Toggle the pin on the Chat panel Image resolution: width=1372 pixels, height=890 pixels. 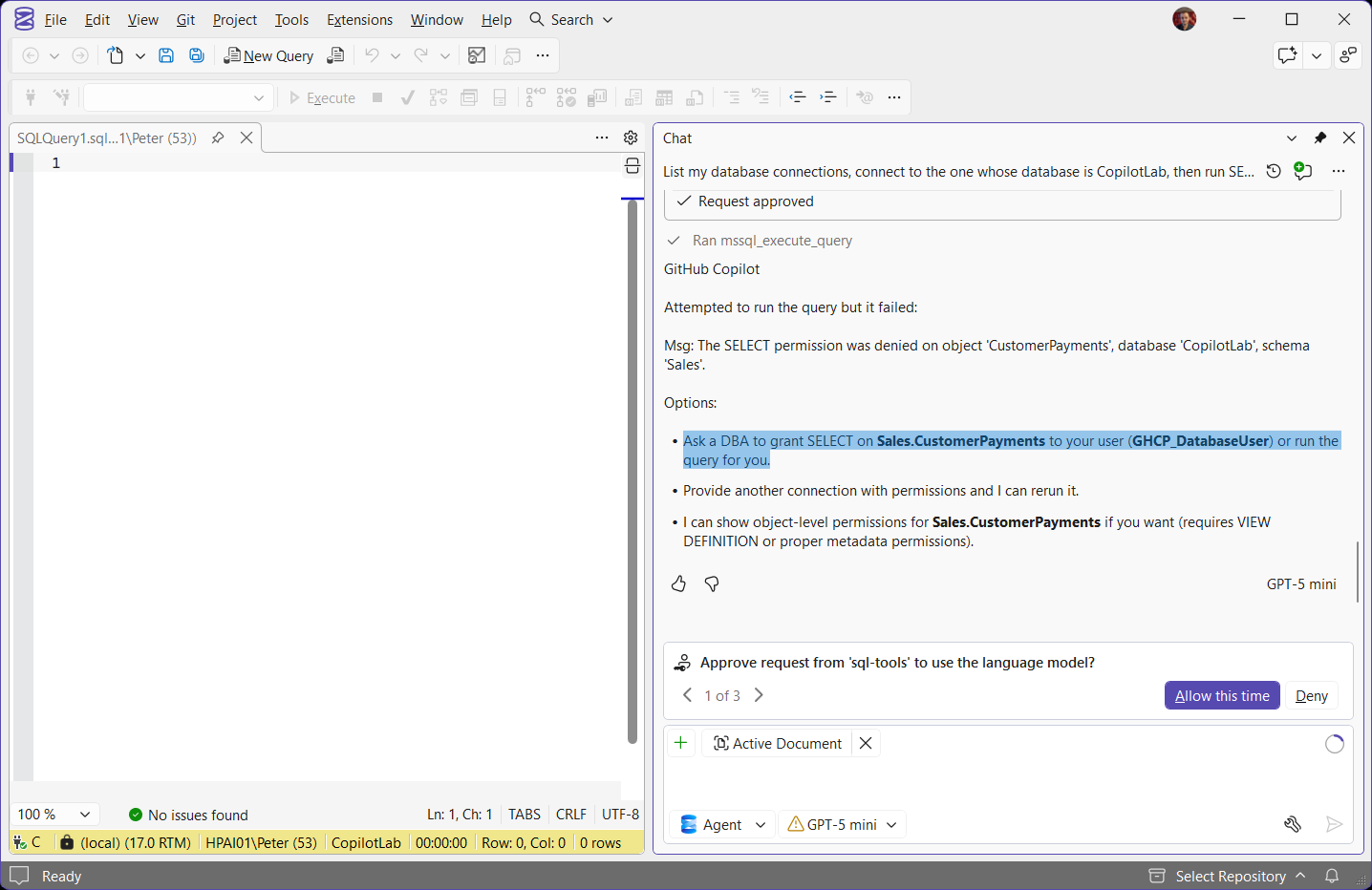click(1320, 138)
